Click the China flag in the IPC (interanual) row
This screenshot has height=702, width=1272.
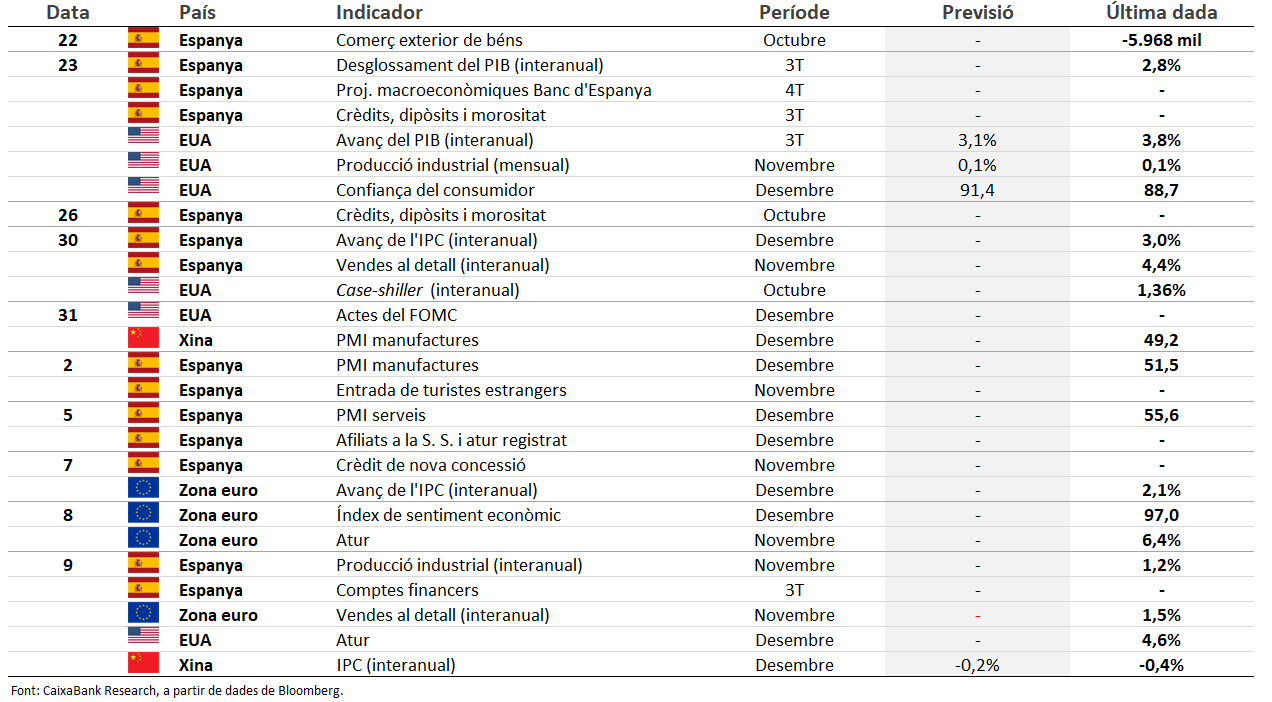point(143,665)
